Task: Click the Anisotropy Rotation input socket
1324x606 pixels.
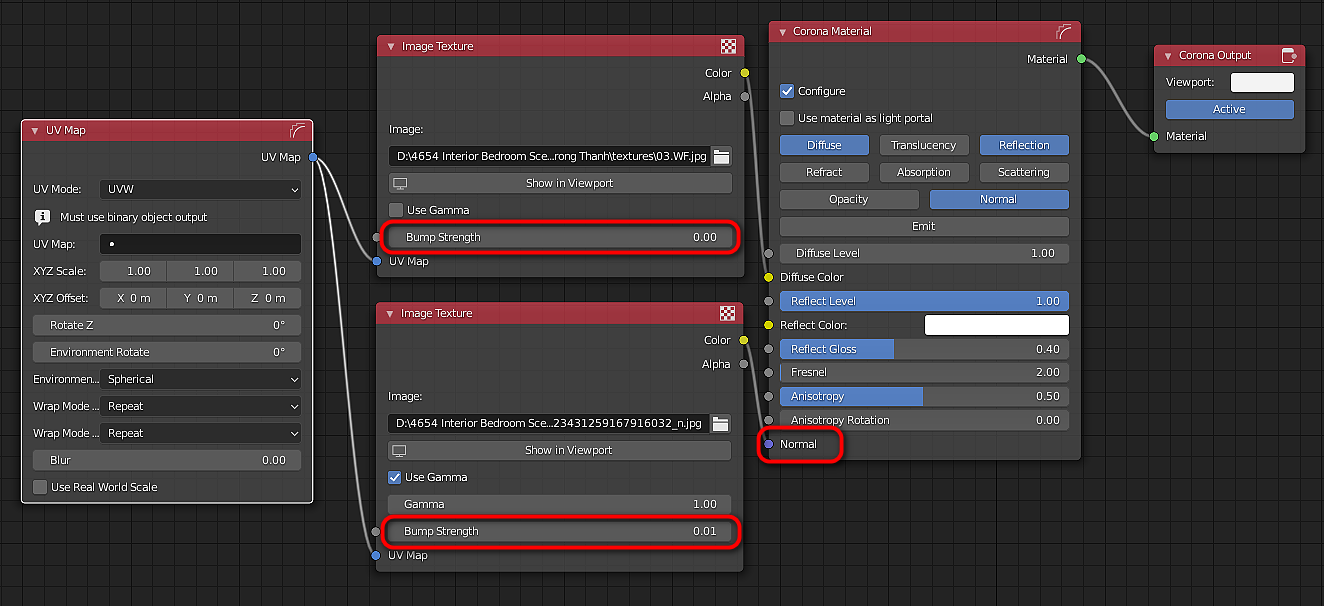Action: coord(768,420)
